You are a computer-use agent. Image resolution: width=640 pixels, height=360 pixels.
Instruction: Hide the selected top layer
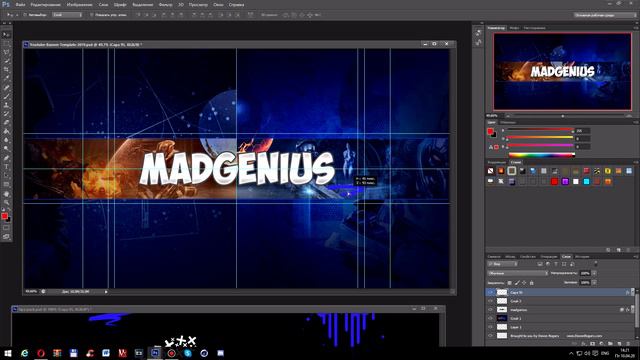tap(490, 292)
